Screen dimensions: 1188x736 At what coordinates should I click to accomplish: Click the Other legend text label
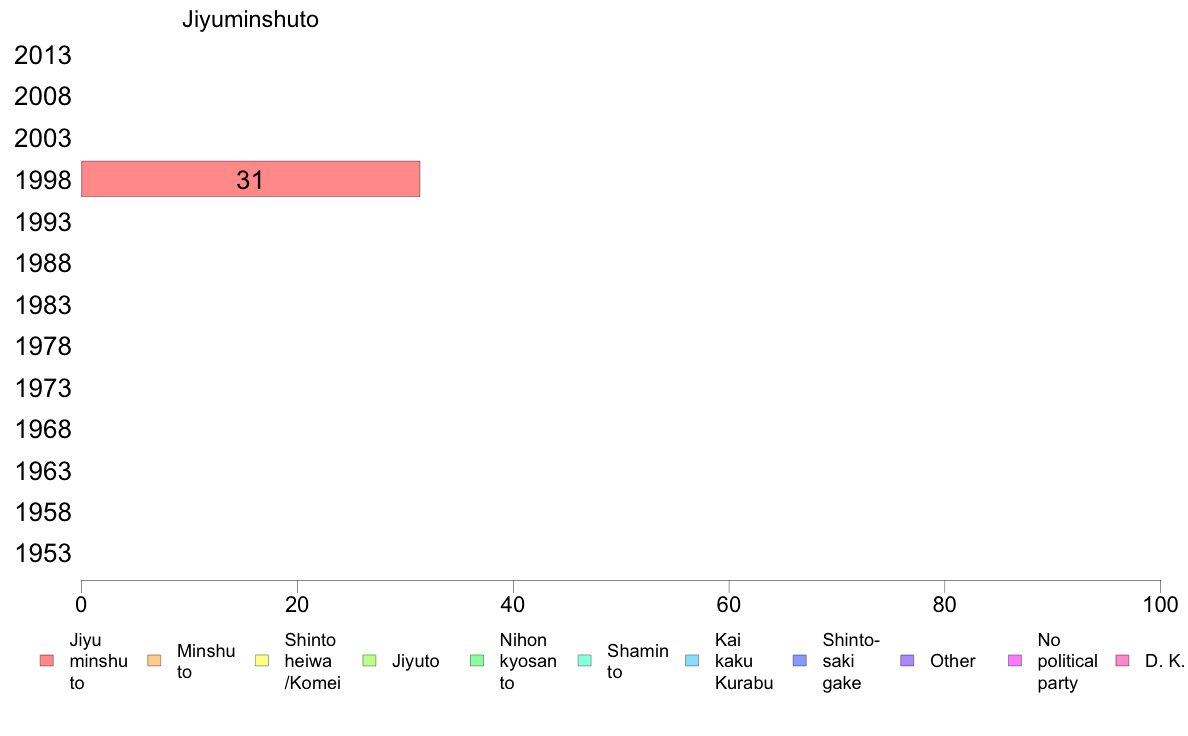(x=952, y=661)
